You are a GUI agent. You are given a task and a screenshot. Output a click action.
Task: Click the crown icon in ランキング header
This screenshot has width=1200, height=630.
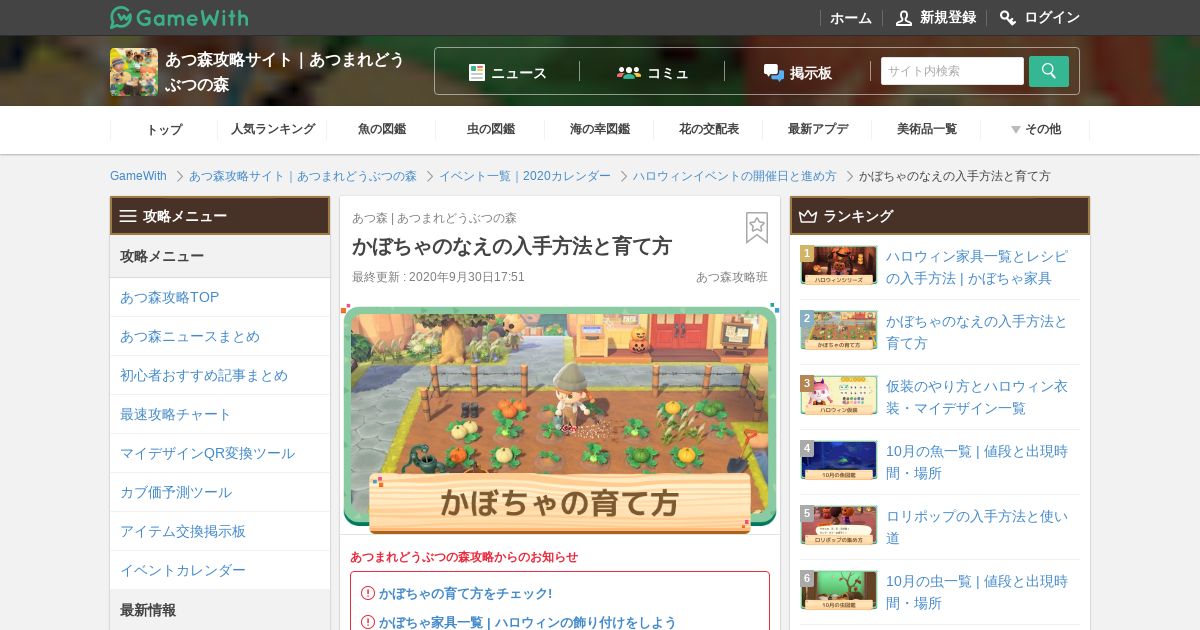coord(808,216)
